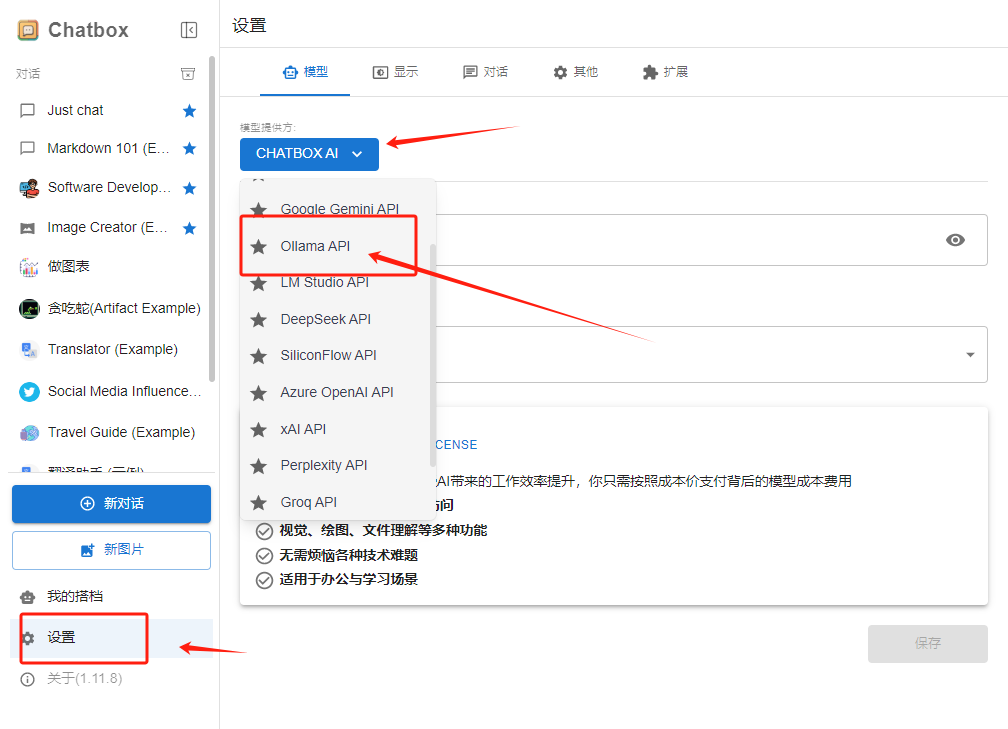Open the Software Developer conversation

pos(110,188)
